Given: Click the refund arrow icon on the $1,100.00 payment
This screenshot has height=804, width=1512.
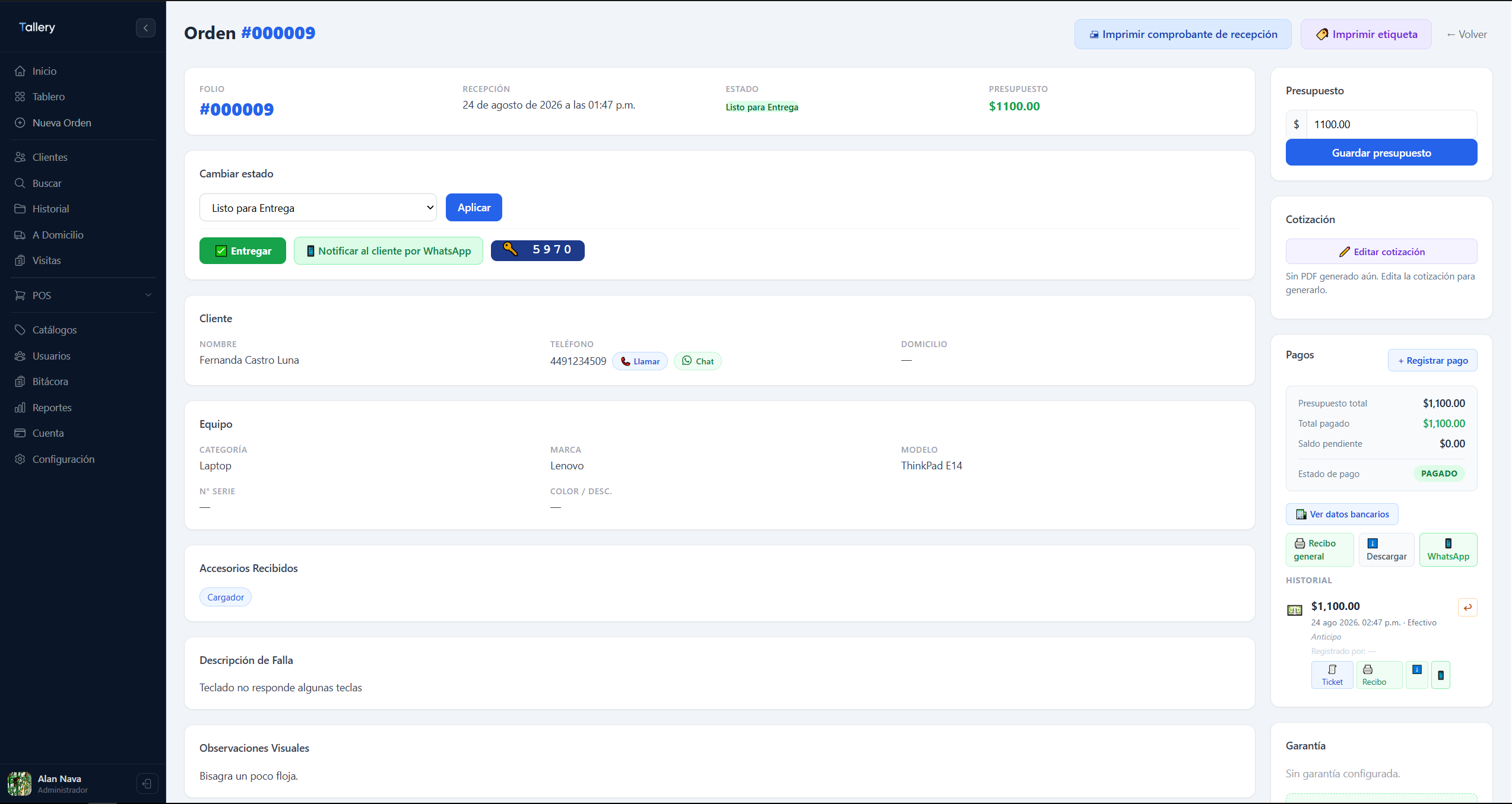Looking at the screenshot, I should tap(1467, 608).
